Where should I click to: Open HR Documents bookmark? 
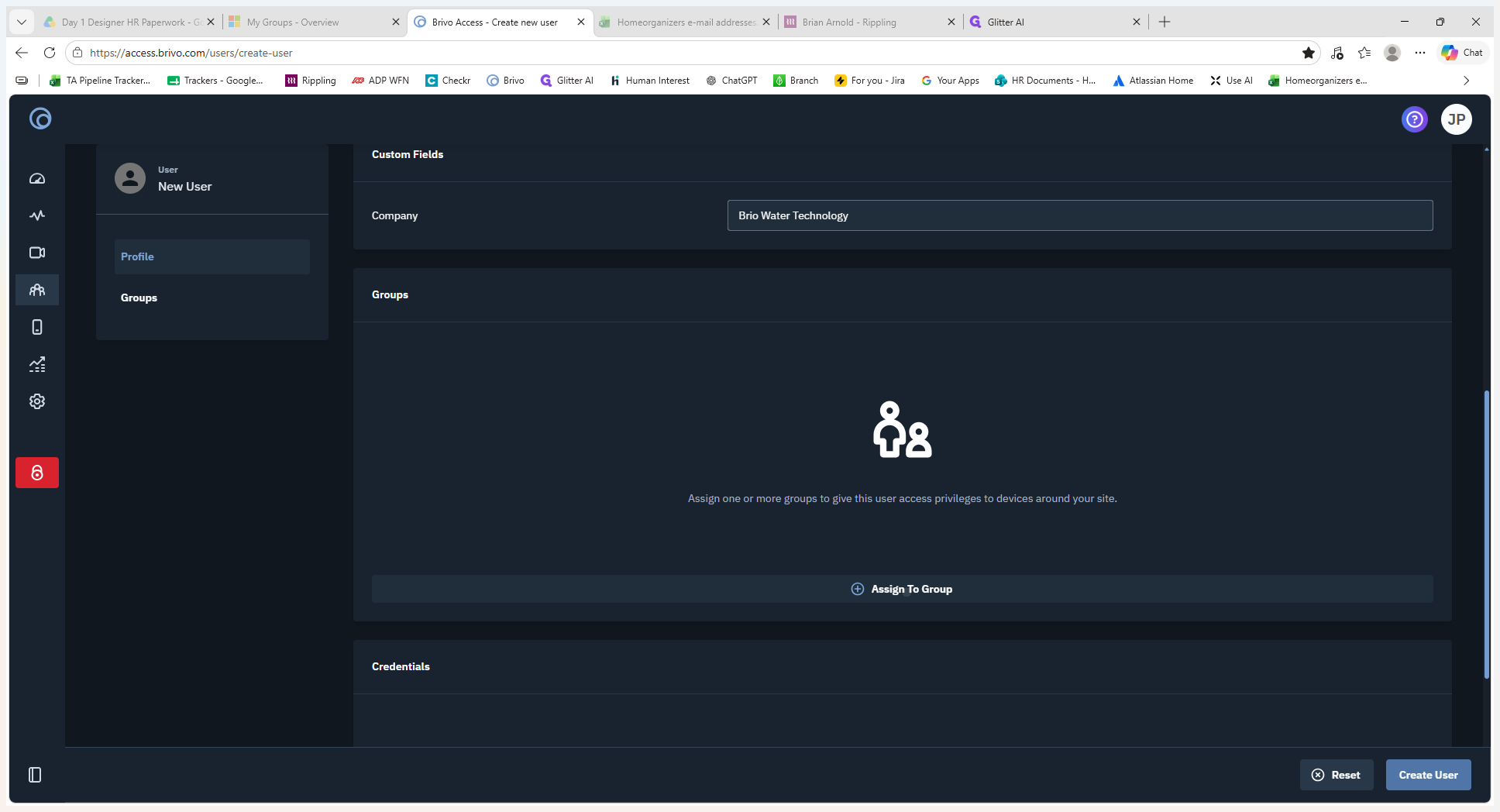[1045, 81]
